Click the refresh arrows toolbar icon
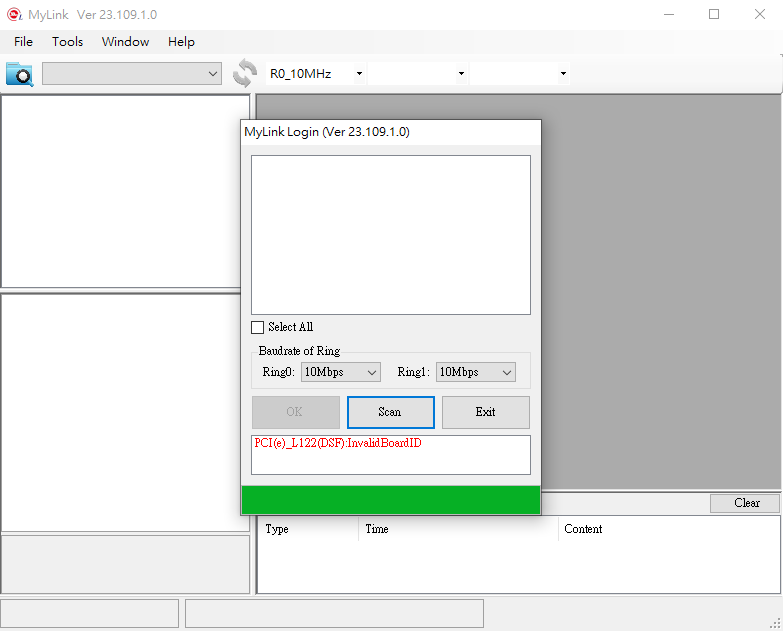Image resolution: width=783 pixels, height=631 pixels. click(245, 73)
